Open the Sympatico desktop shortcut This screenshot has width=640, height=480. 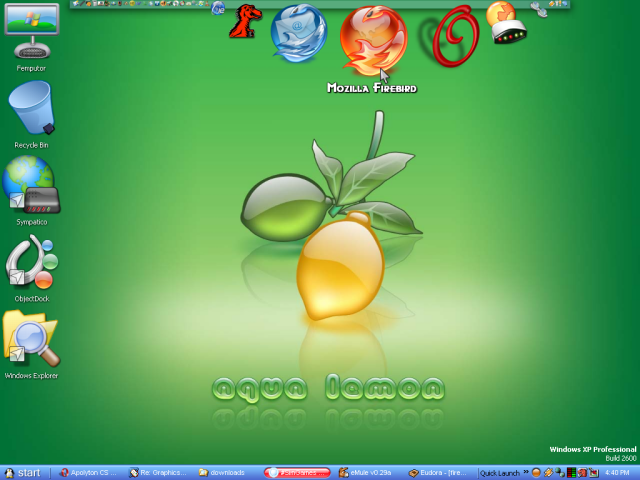(x=31, y=187)
